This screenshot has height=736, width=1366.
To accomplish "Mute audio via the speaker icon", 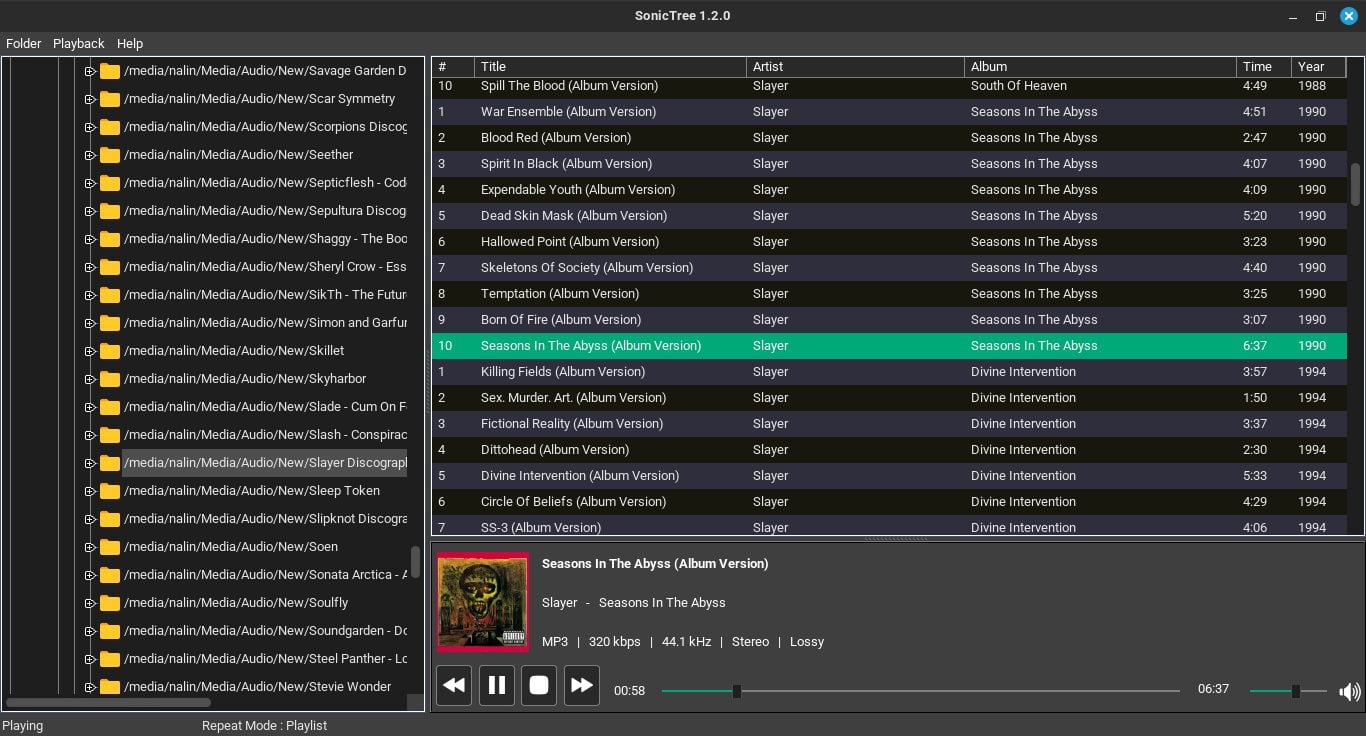I will (1350, 691).
